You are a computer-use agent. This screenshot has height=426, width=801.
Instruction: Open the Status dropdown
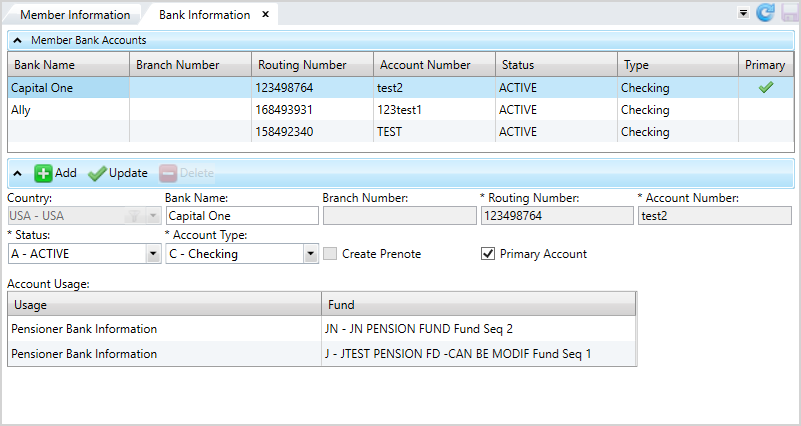click(152, 254)
